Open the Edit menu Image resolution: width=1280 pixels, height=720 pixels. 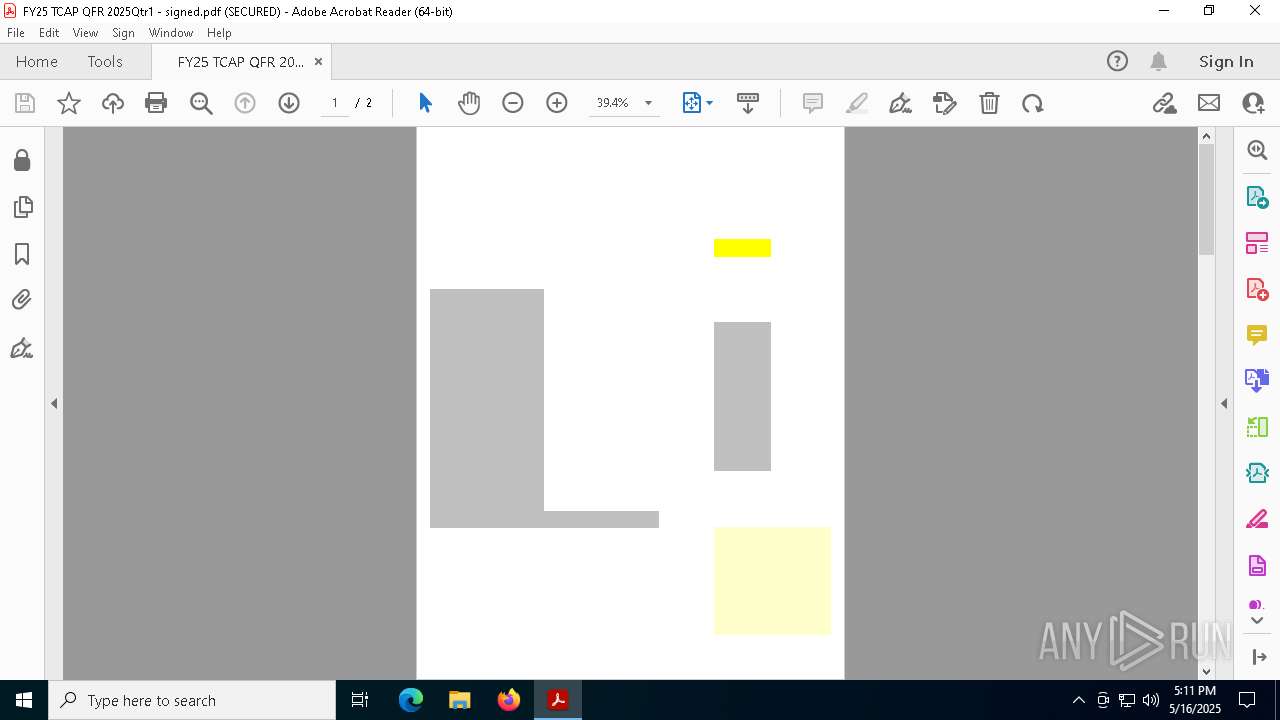(49, 33)
